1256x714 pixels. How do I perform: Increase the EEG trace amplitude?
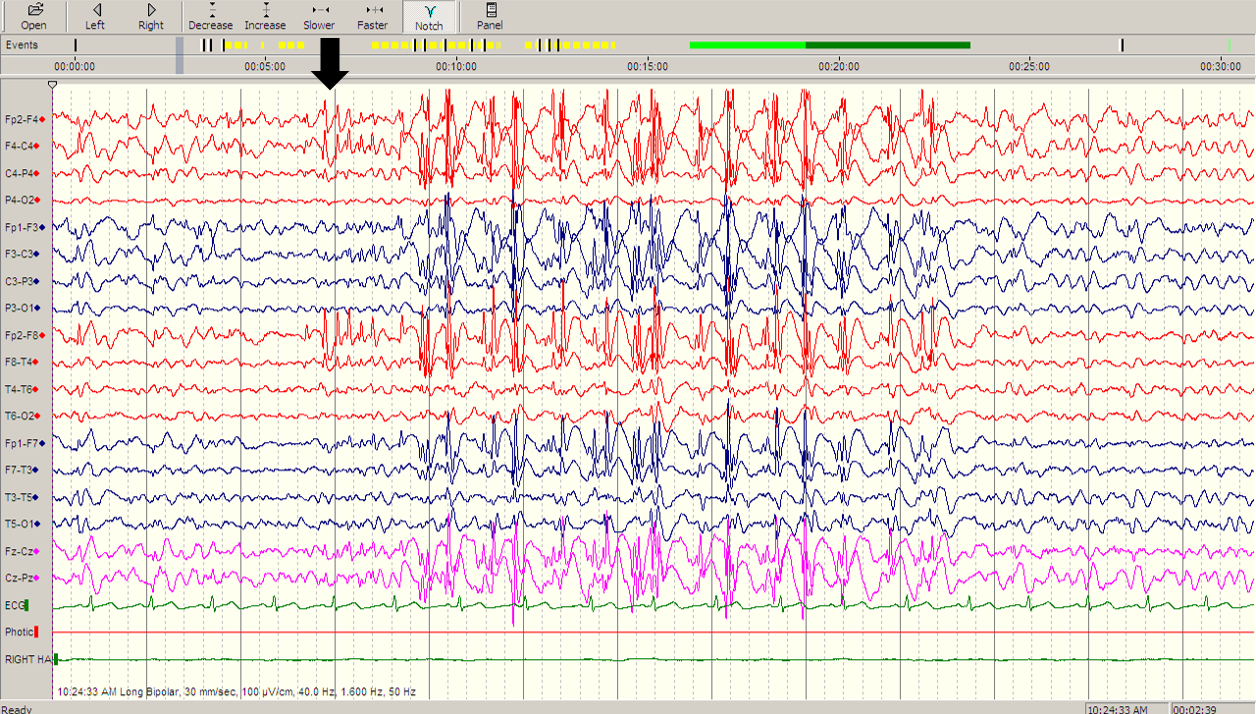pos(265,15)
